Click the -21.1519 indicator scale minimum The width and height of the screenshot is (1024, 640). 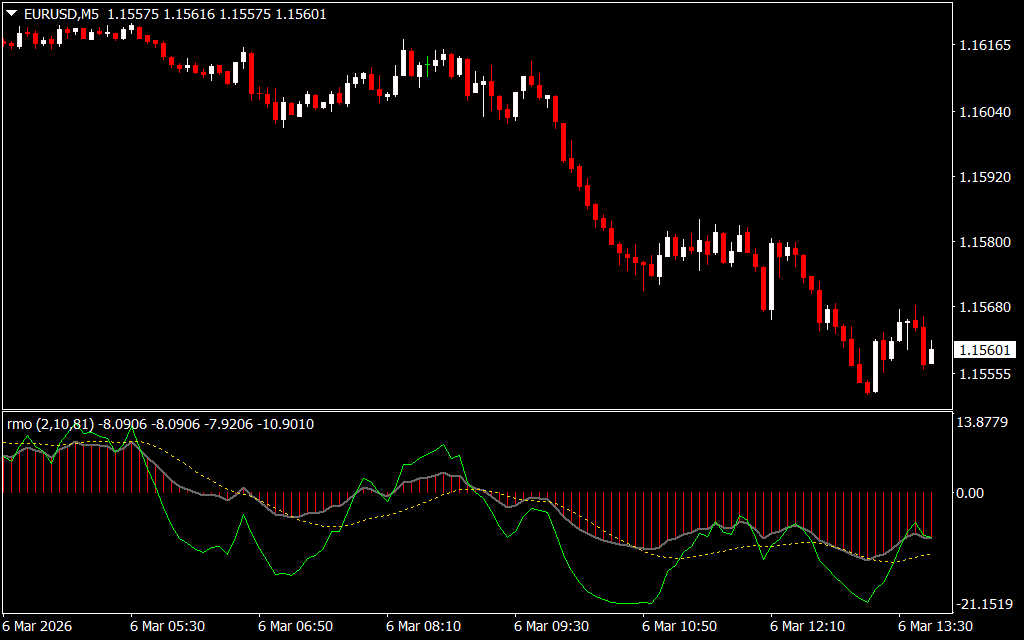[985, 604]
